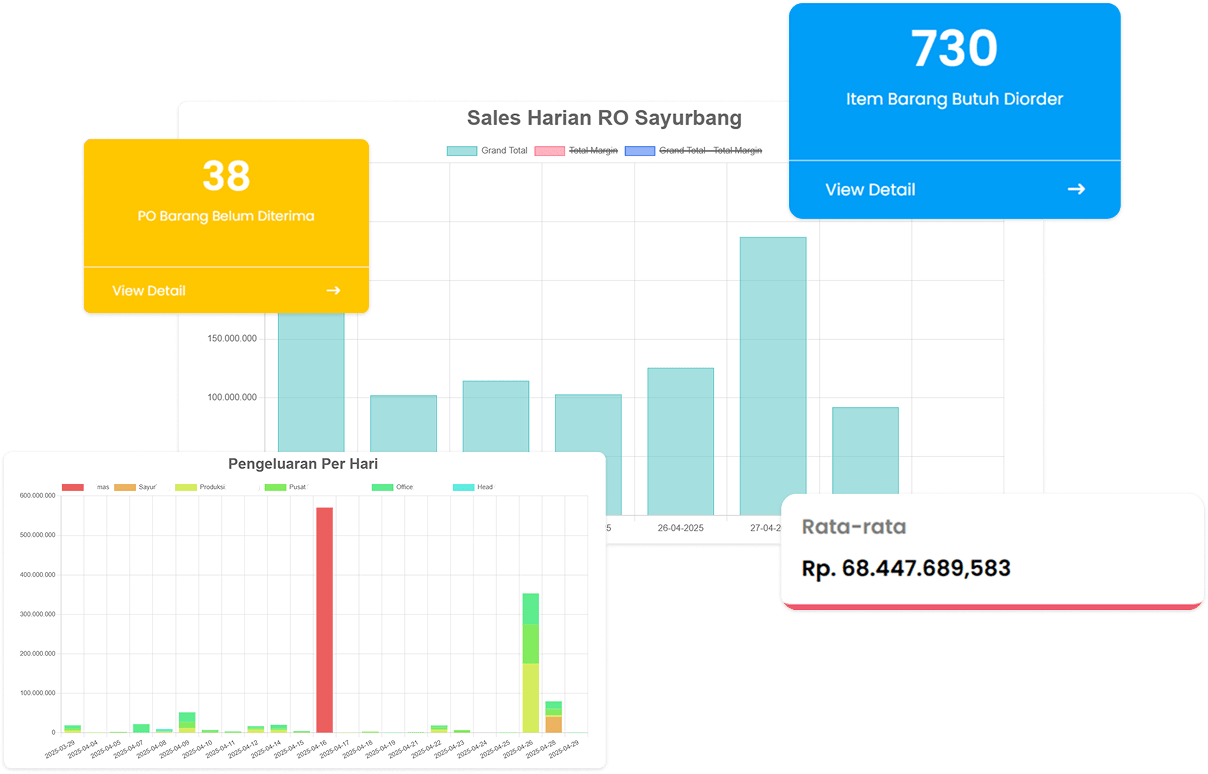The width and height of the screenshot is (1208, 774).
Task: Hide the Produksi series in Pengeluaran chart
Action: coord(199,487)
